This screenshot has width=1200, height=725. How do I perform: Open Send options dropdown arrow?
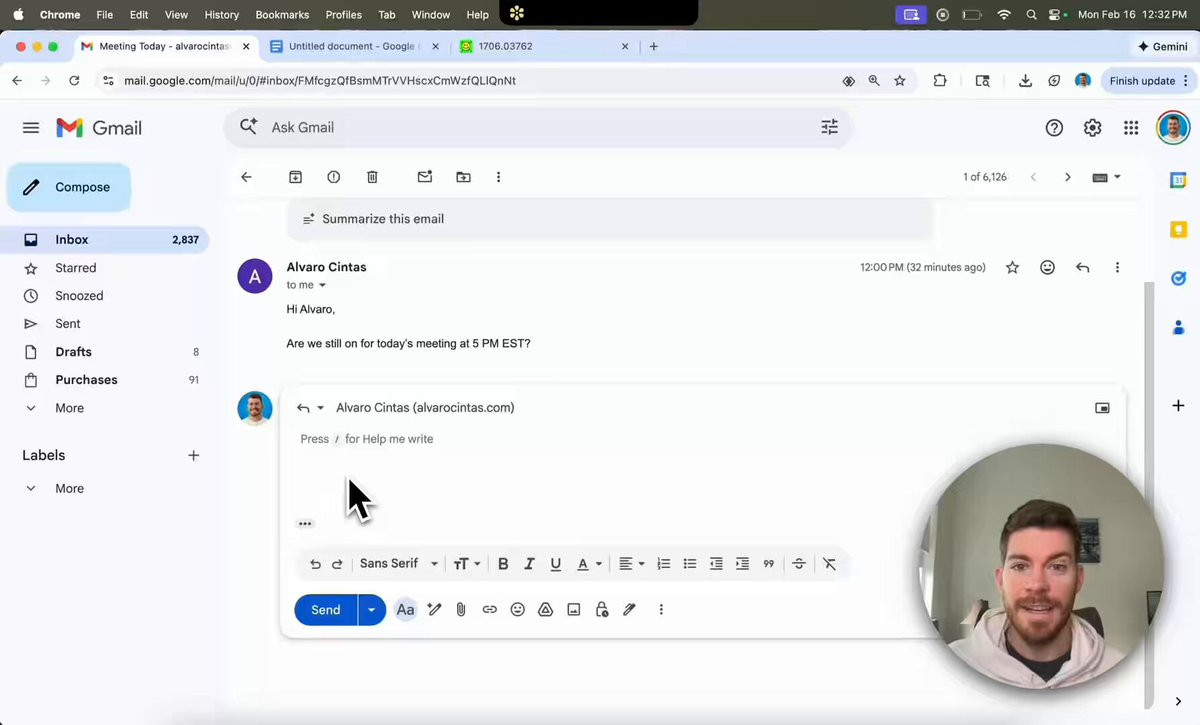pos(371,610)
